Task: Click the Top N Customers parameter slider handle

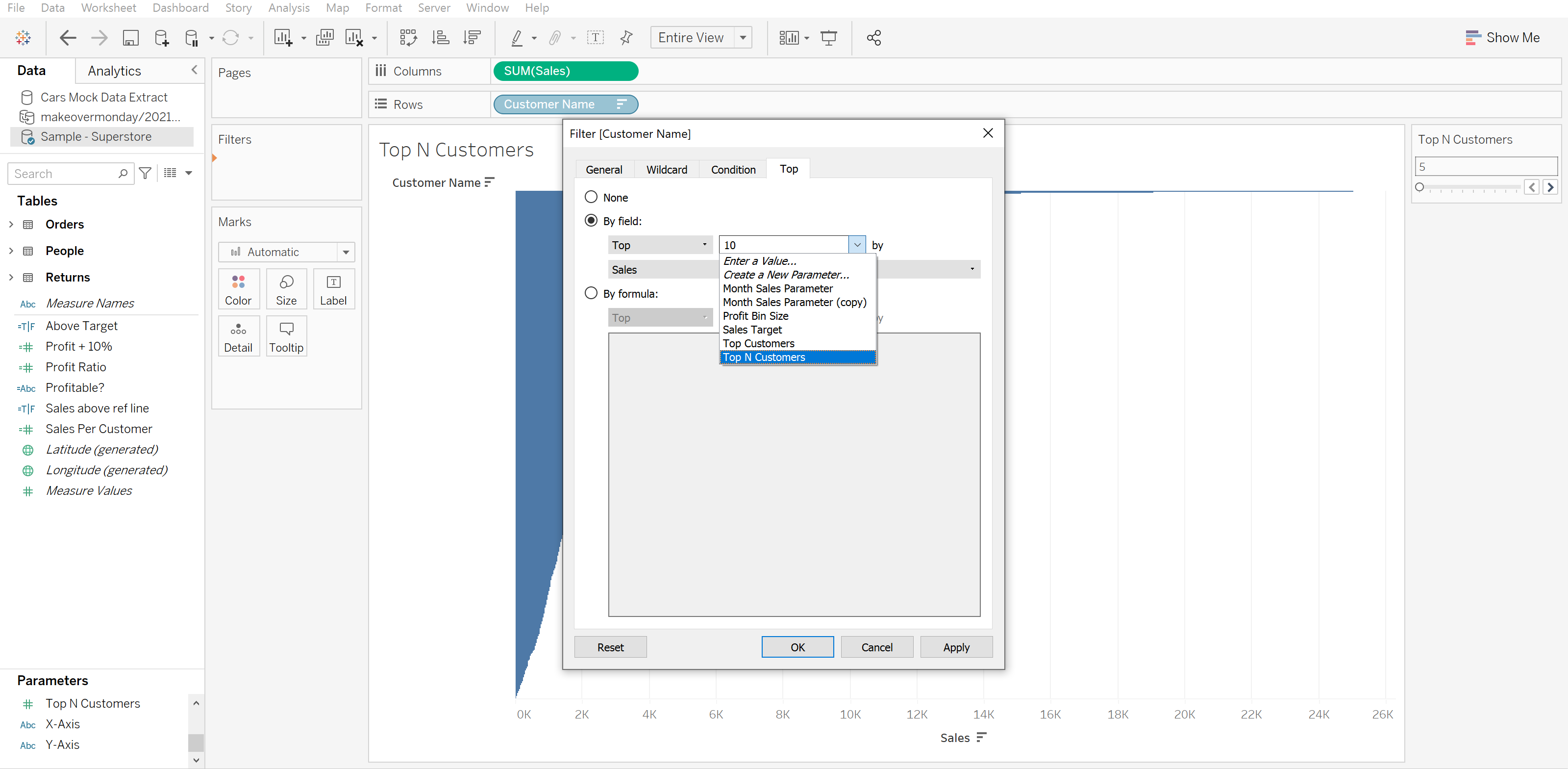Action: coord(1419,187)
